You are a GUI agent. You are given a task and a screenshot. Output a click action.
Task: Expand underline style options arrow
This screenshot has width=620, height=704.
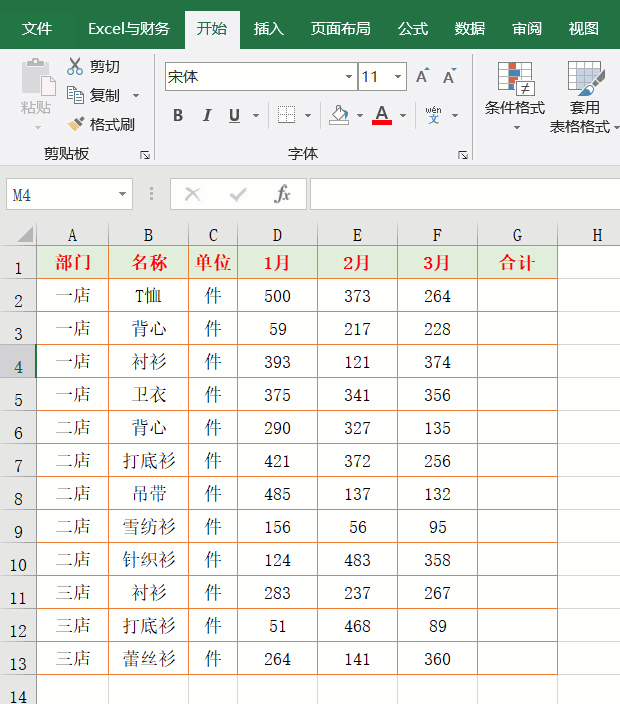click(256, 116)
